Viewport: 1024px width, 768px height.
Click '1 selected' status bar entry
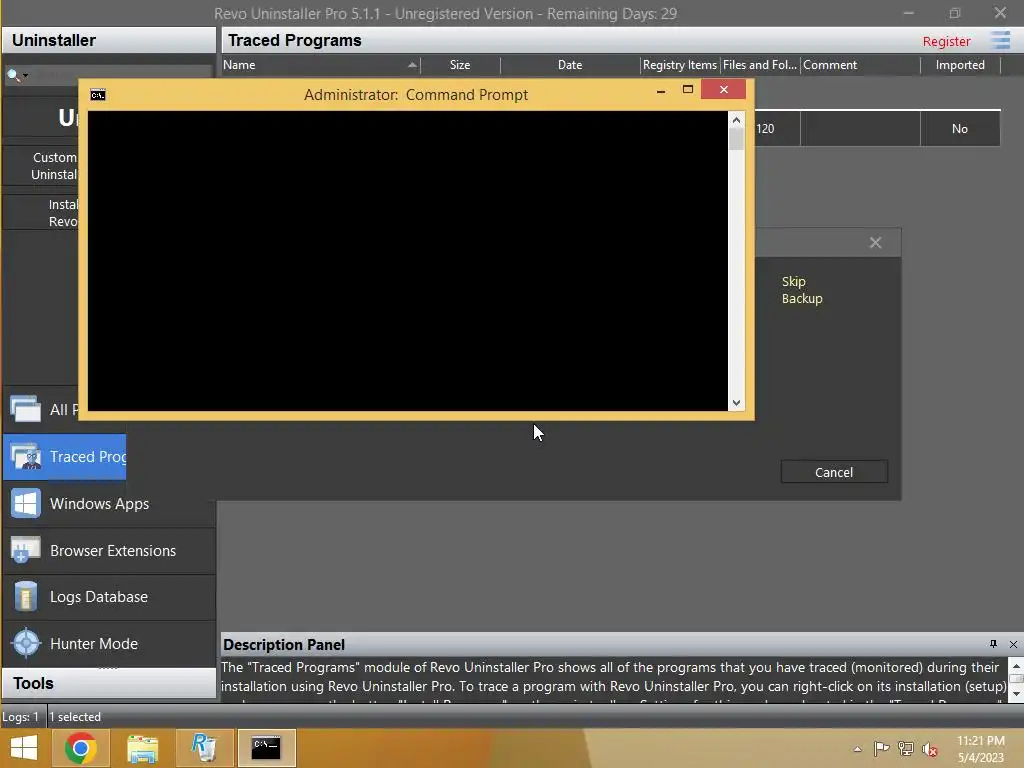click(x=75, y=716)
